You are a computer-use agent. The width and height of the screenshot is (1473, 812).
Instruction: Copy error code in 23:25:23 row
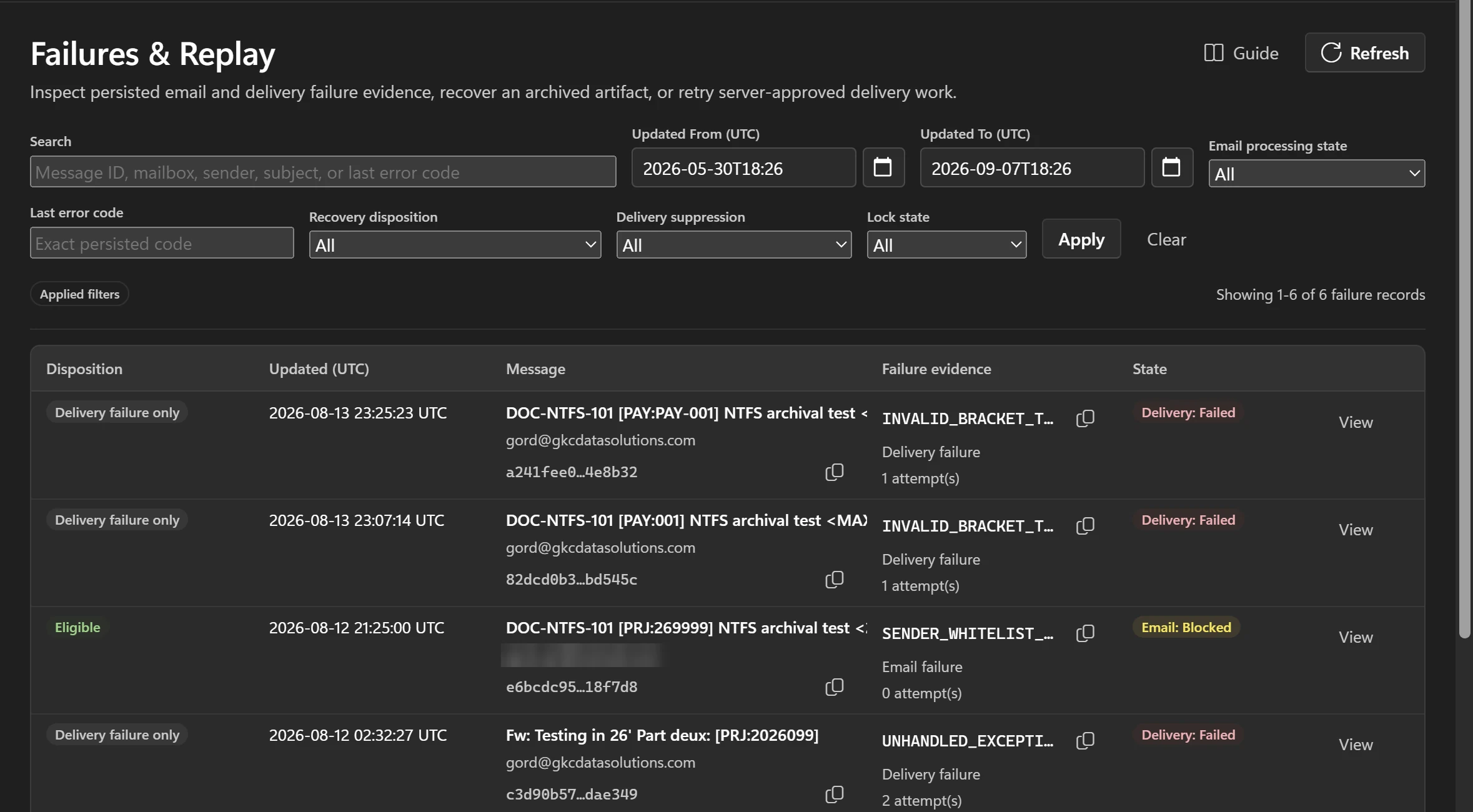point(1085,418)
